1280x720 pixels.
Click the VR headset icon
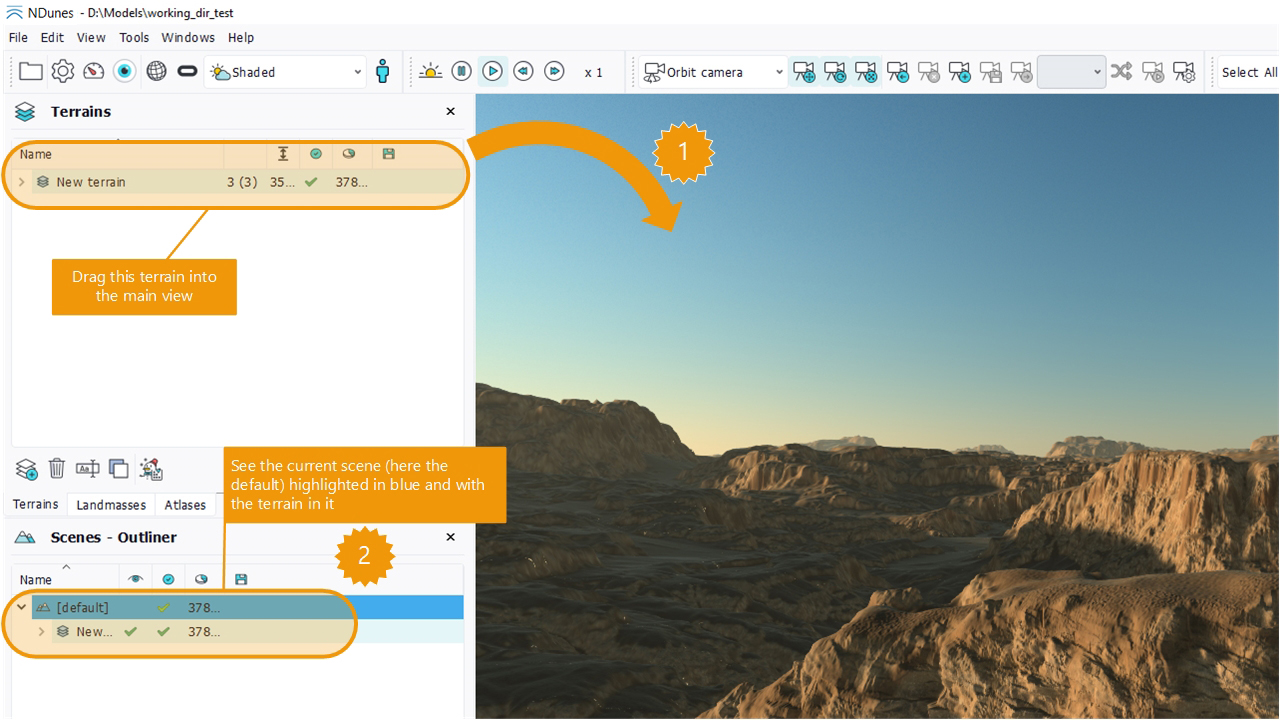(187, 72)
